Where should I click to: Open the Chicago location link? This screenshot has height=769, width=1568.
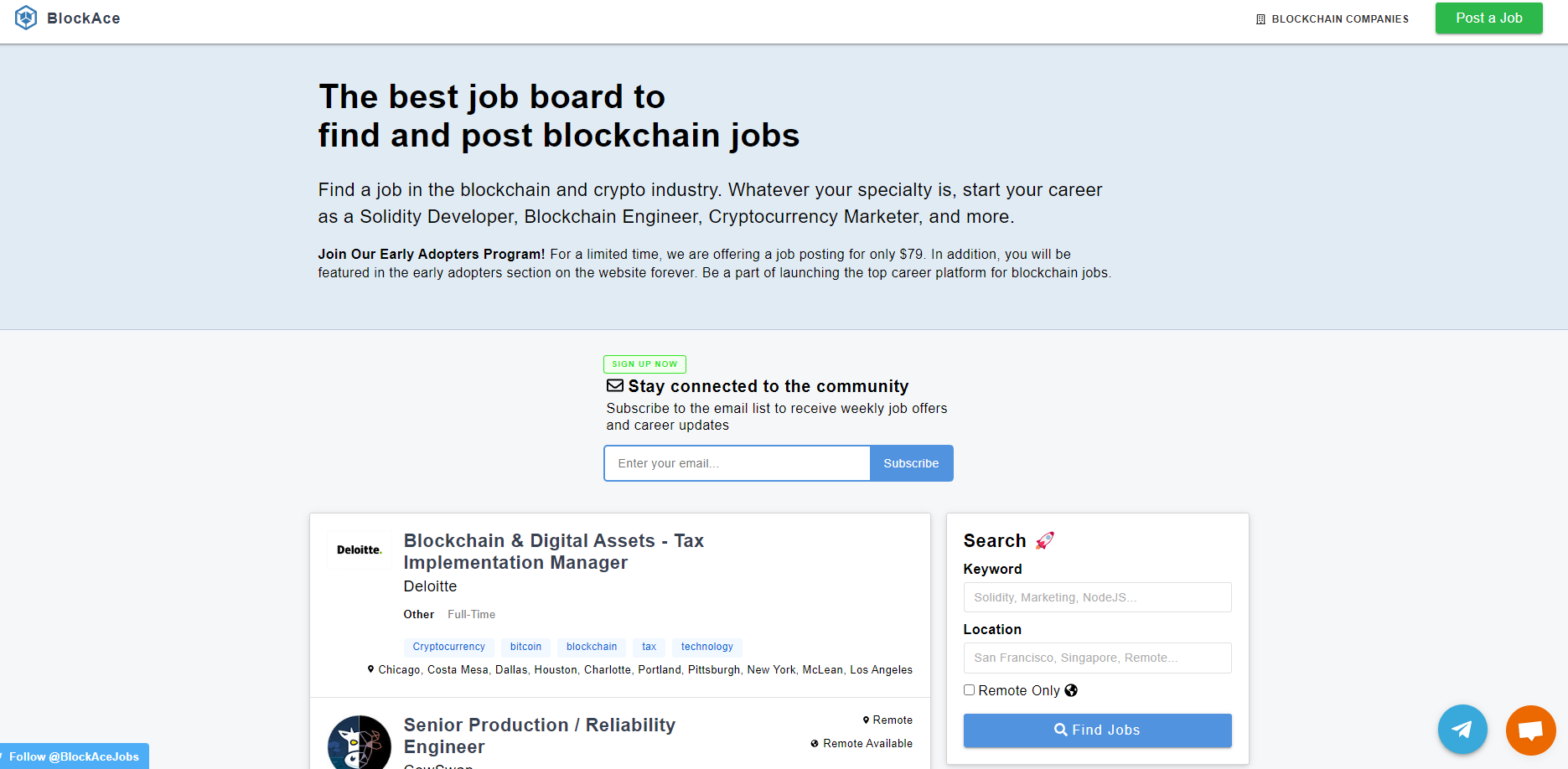[399, 669]
